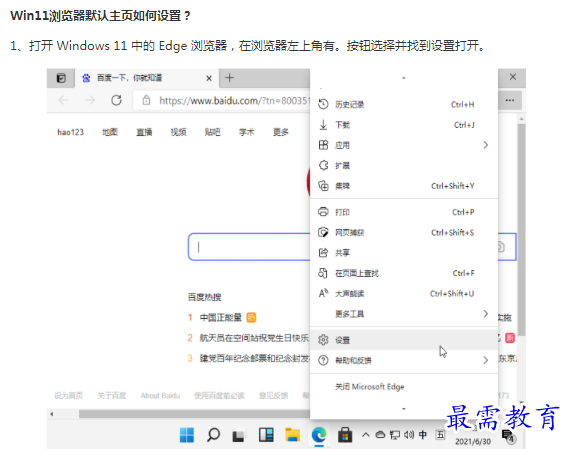Open 帮助和反馈 (Help and feedback) entry

(x=404, y=360)
